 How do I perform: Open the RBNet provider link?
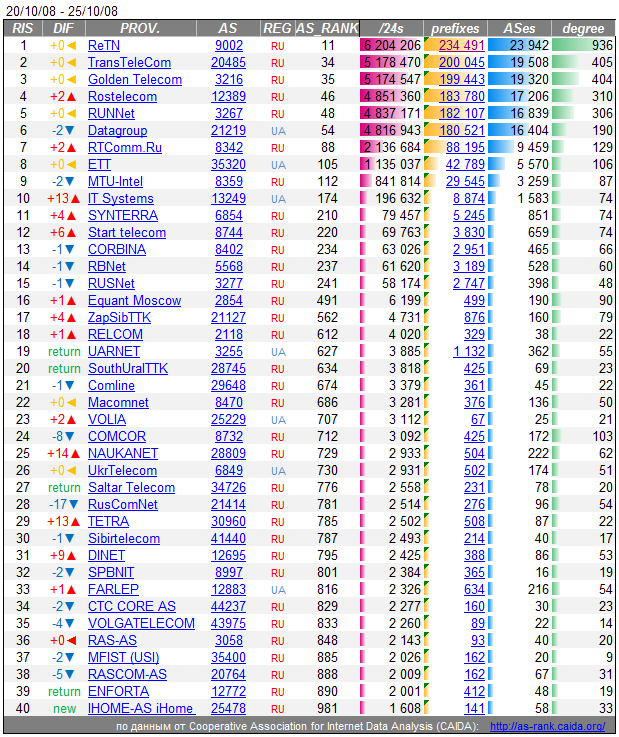(x=107, y=267)
